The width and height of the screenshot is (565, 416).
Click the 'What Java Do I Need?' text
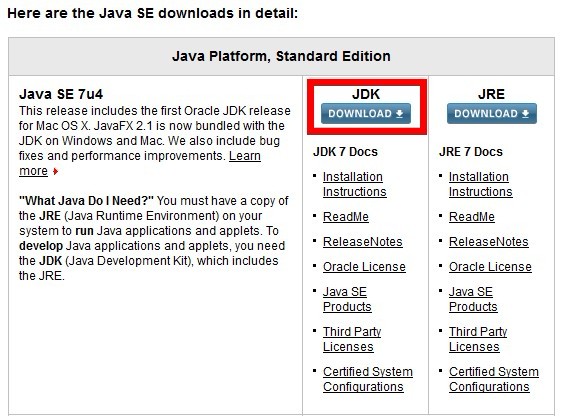[x=86, y=200]
